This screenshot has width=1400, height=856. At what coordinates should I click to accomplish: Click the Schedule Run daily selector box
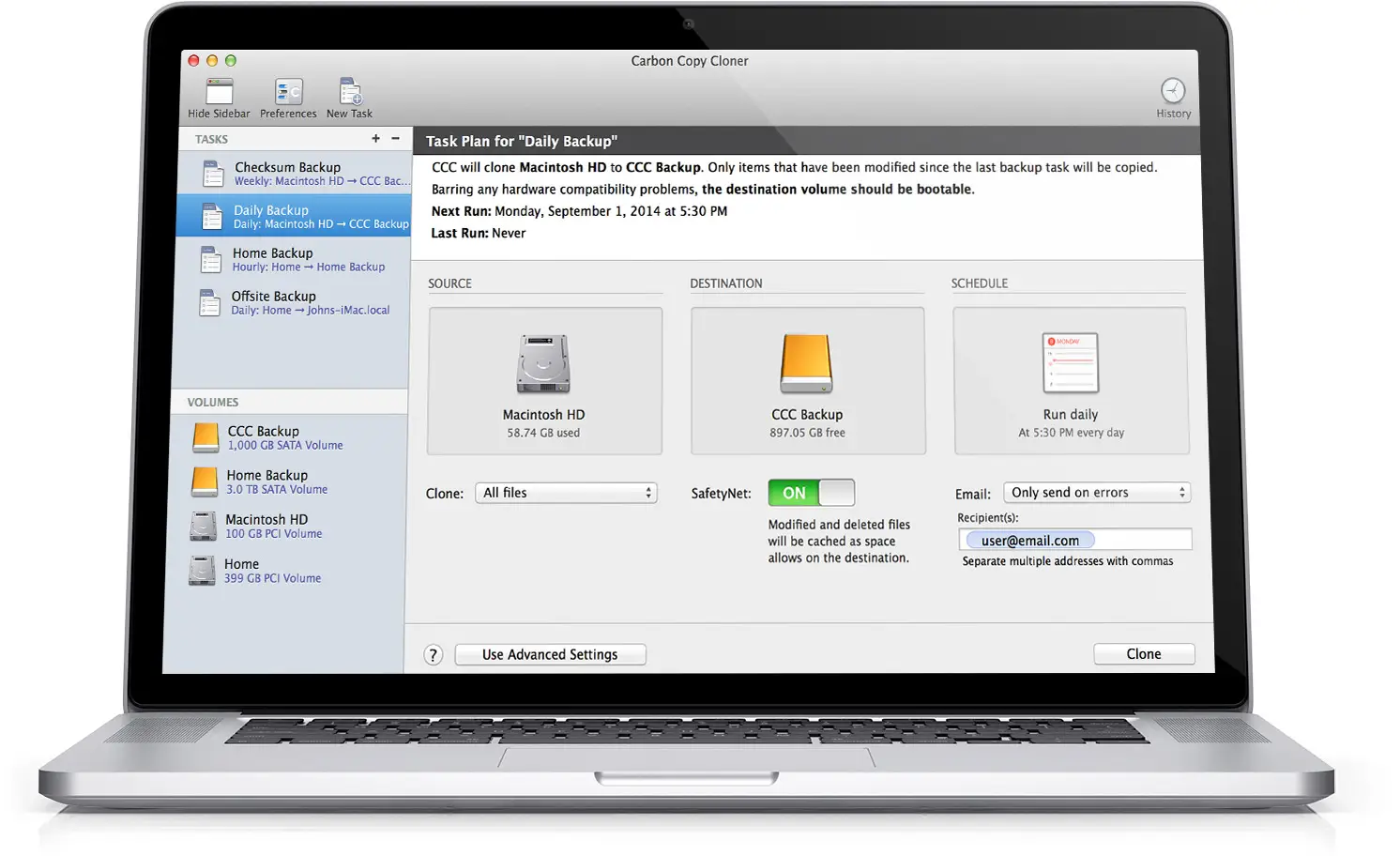1071,381
